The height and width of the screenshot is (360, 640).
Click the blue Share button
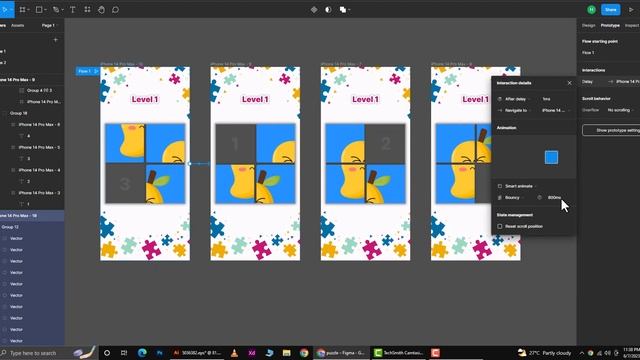(x=611, y=9)
